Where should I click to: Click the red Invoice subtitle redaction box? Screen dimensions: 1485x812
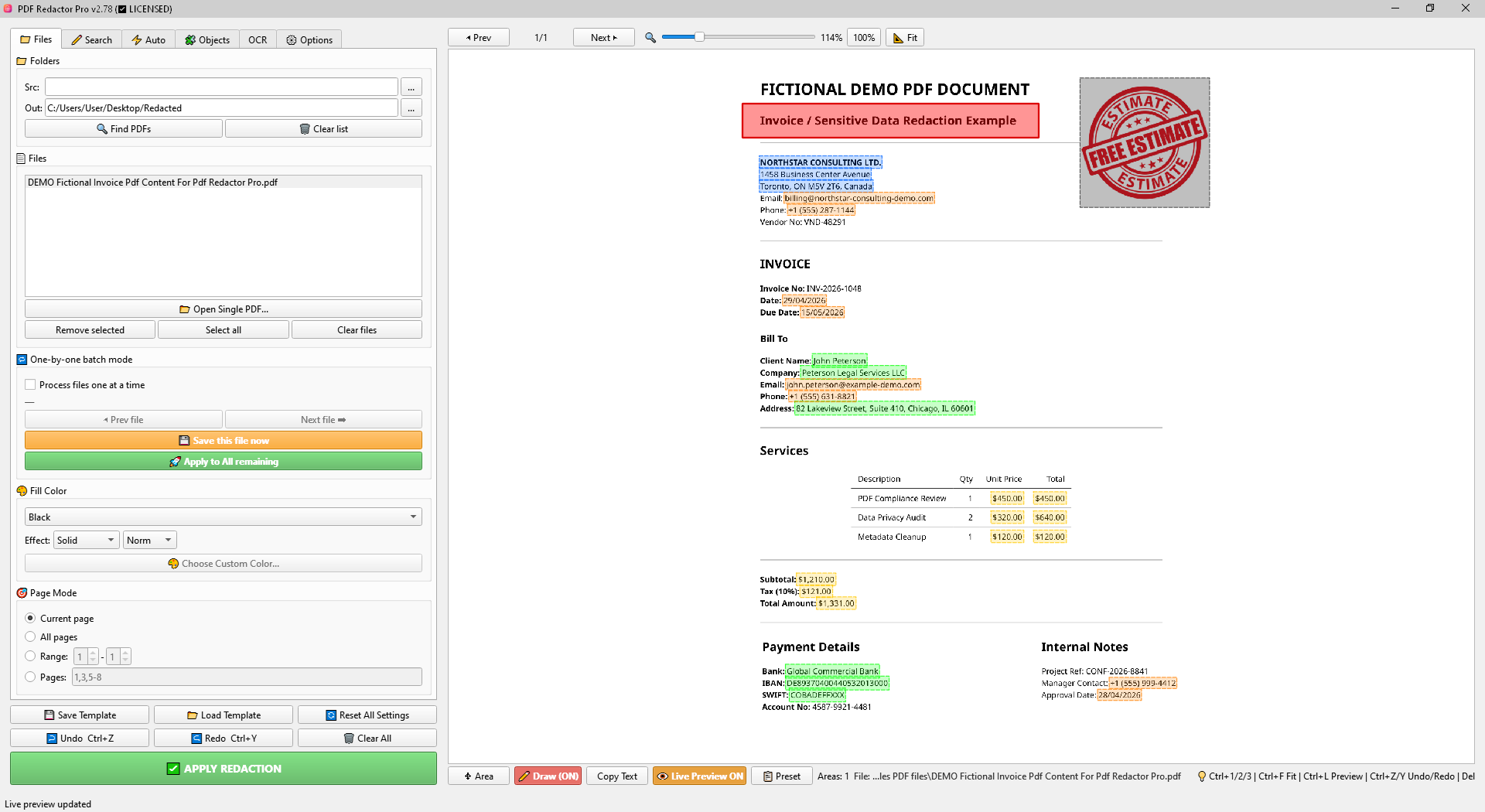point(890,121)
